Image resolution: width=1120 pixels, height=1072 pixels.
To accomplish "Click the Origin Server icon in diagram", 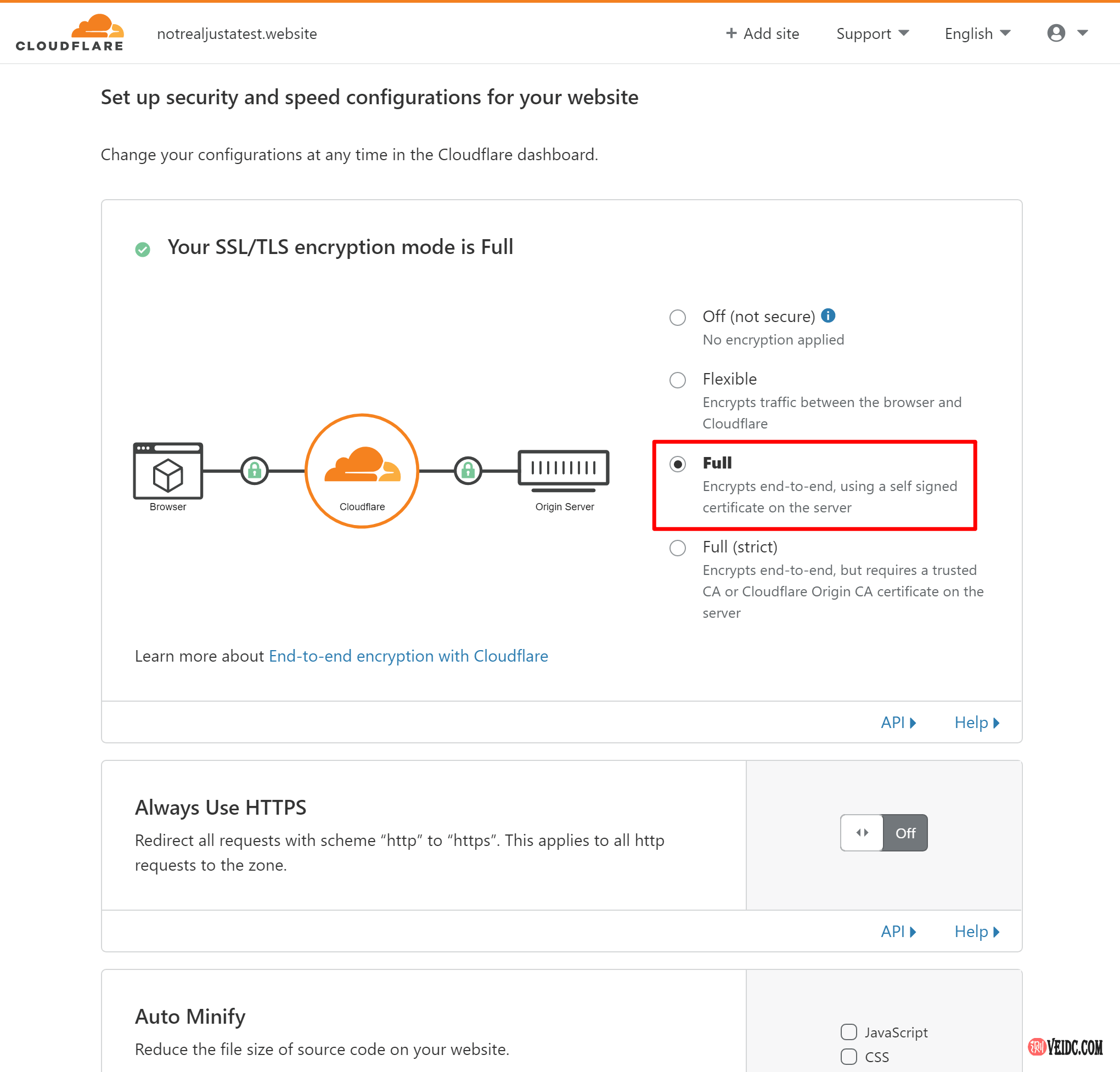I will (x=564, y=470).
